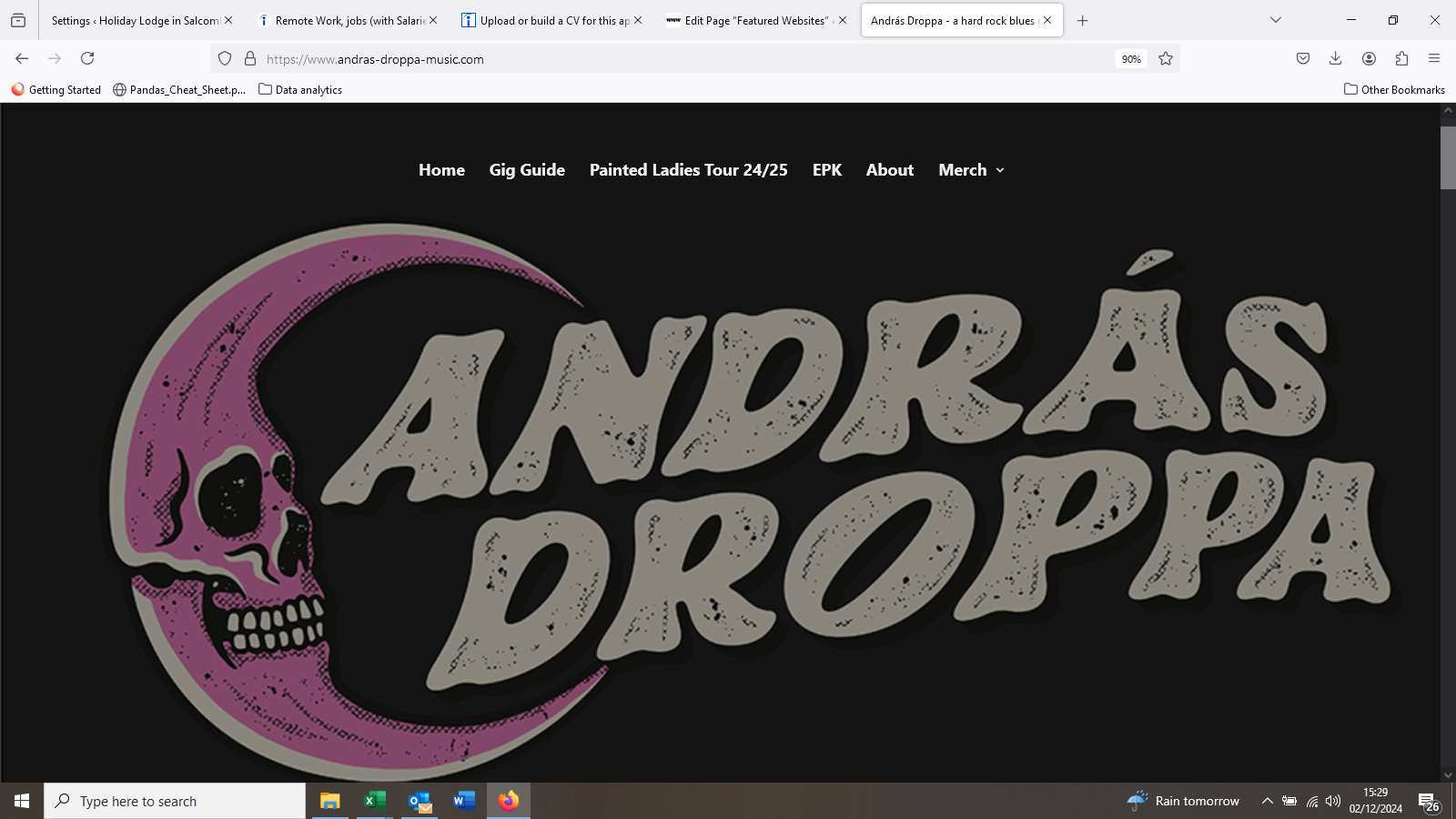This screenshot has width=1456, height=819.
Task: Click the Forward navigation arrow
Action: [x=55, y=58]
